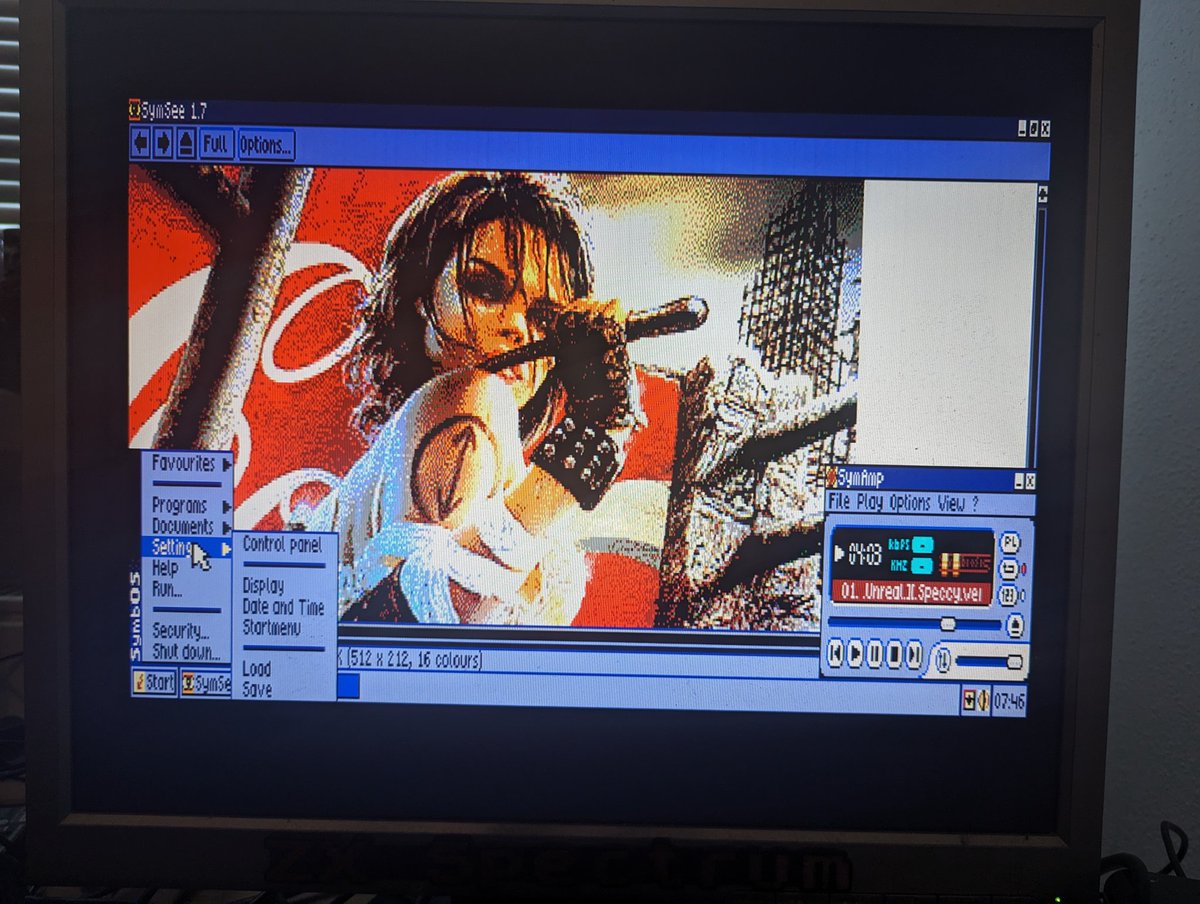Open Security... from start menu
Viewport: 1200px width, 904px height.
pos(187,631)
